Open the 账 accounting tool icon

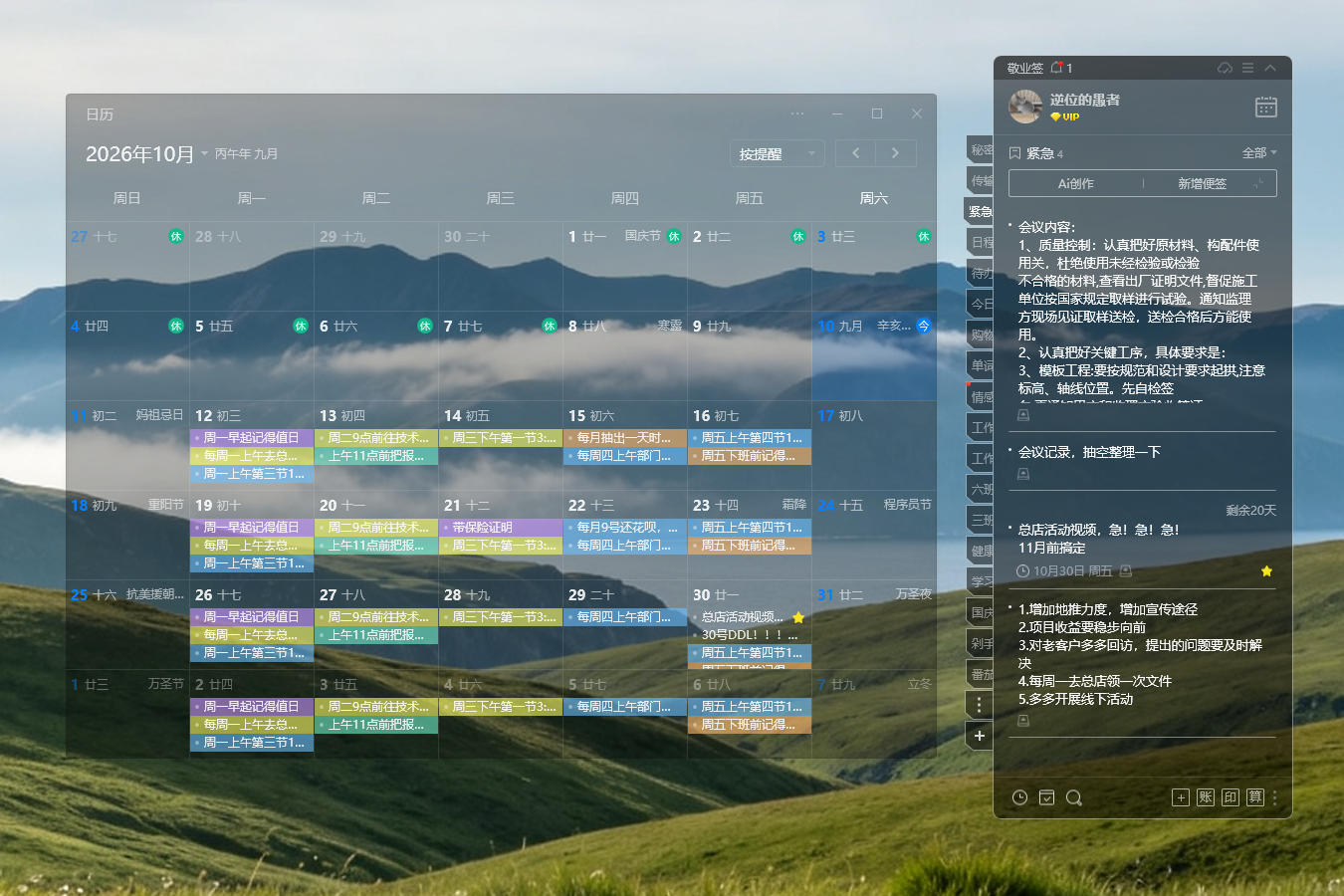pos(1206,797)
